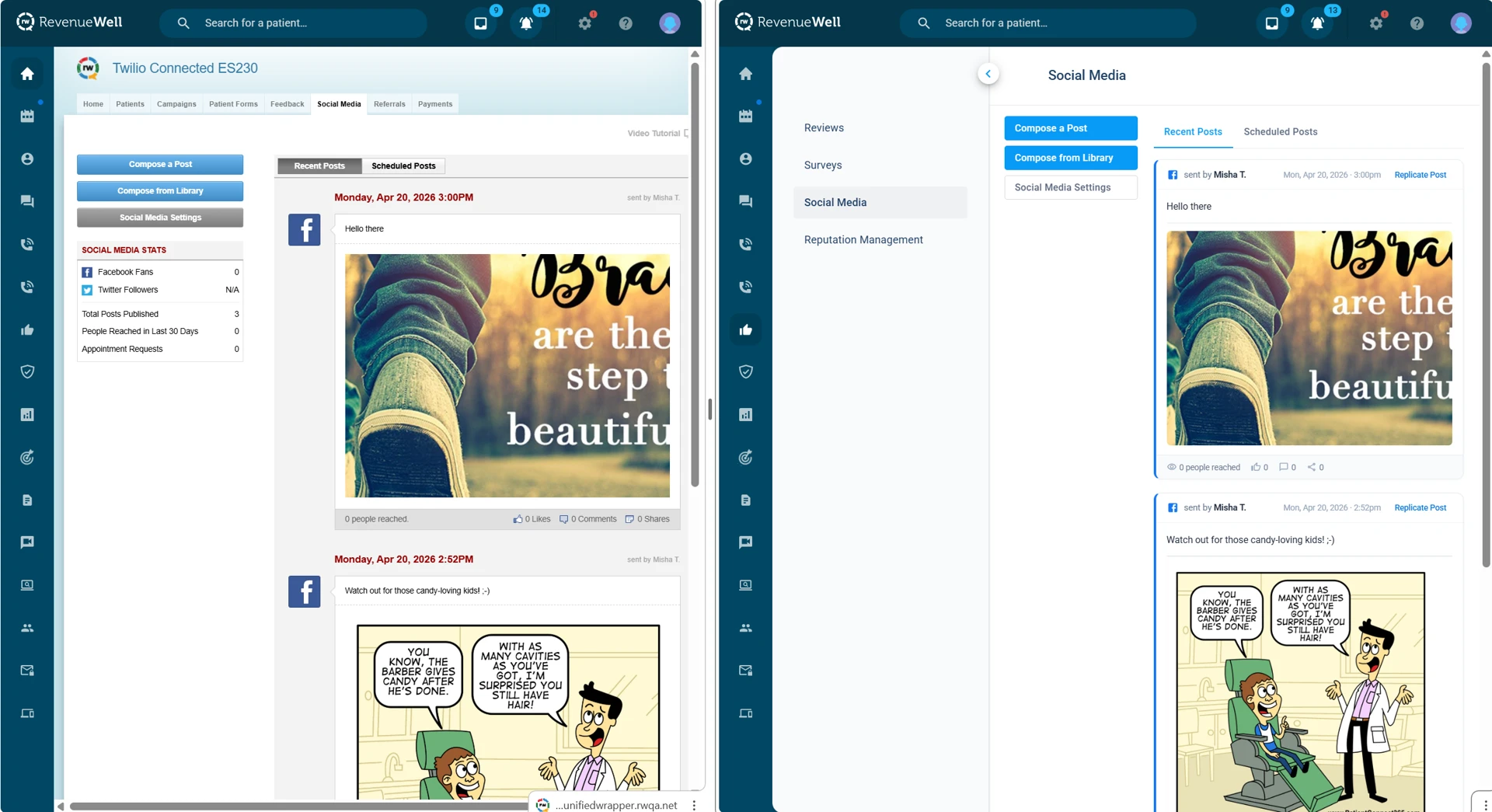Open settings gear in left window header
This screenshot has width=1492, height=812.
585,23
